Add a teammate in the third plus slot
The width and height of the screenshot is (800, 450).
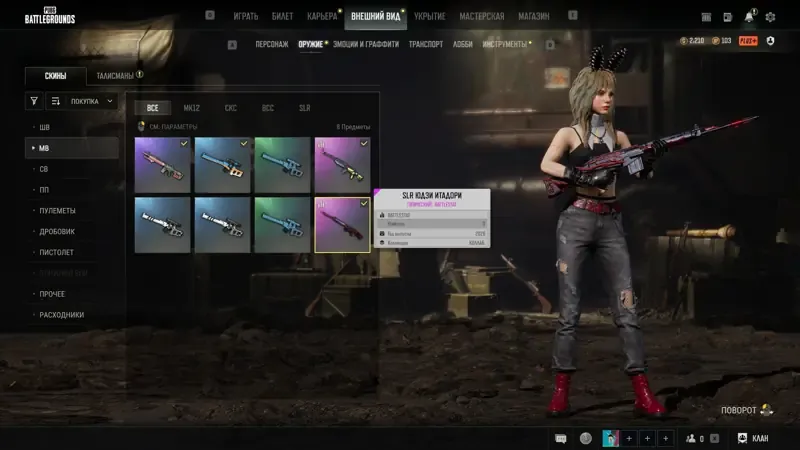665,438
